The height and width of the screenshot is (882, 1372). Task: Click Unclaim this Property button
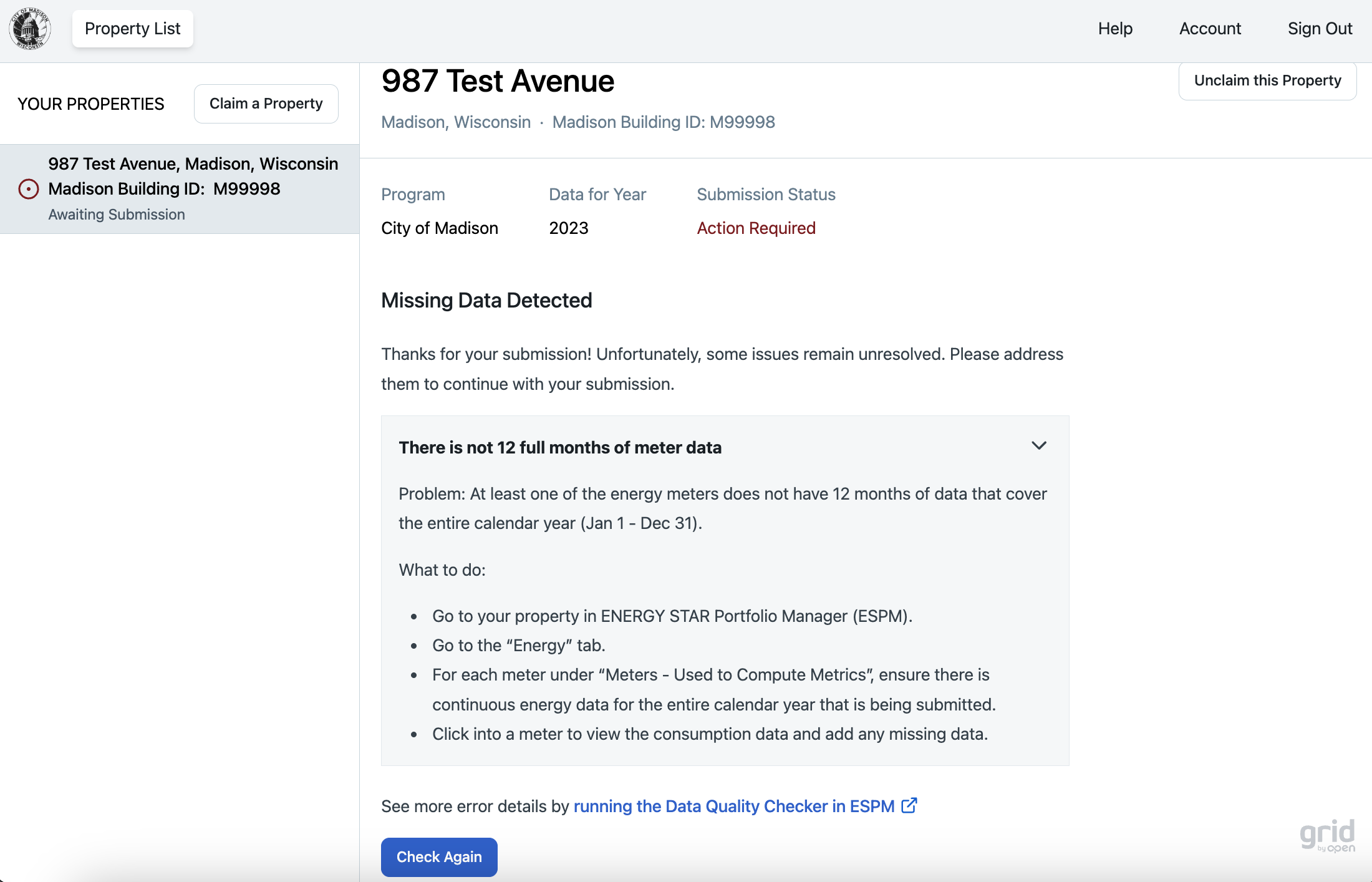point(1267,80)
